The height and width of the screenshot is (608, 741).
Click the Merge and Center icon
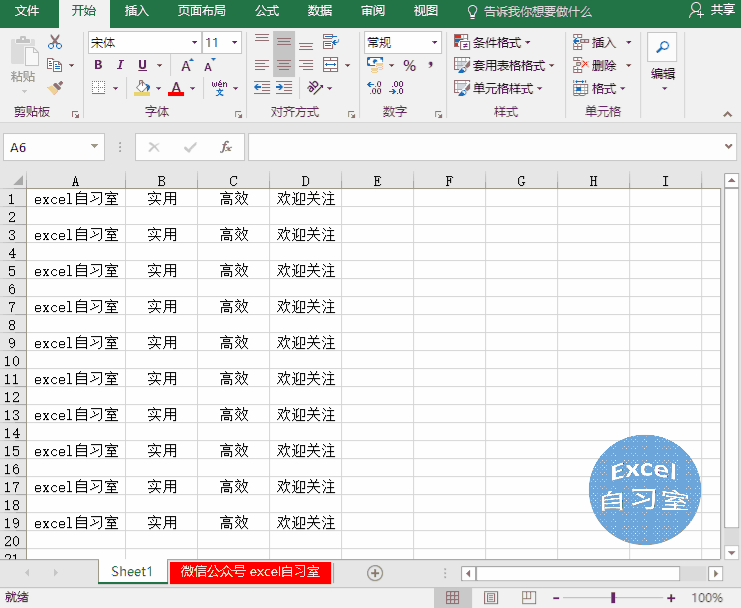pyautogui.click(x=330, y=65)
